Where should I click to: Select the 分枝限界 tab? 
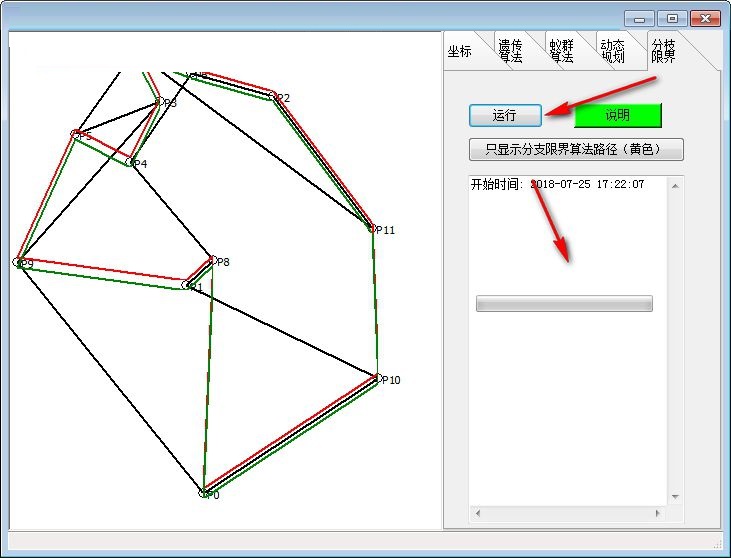663,50
